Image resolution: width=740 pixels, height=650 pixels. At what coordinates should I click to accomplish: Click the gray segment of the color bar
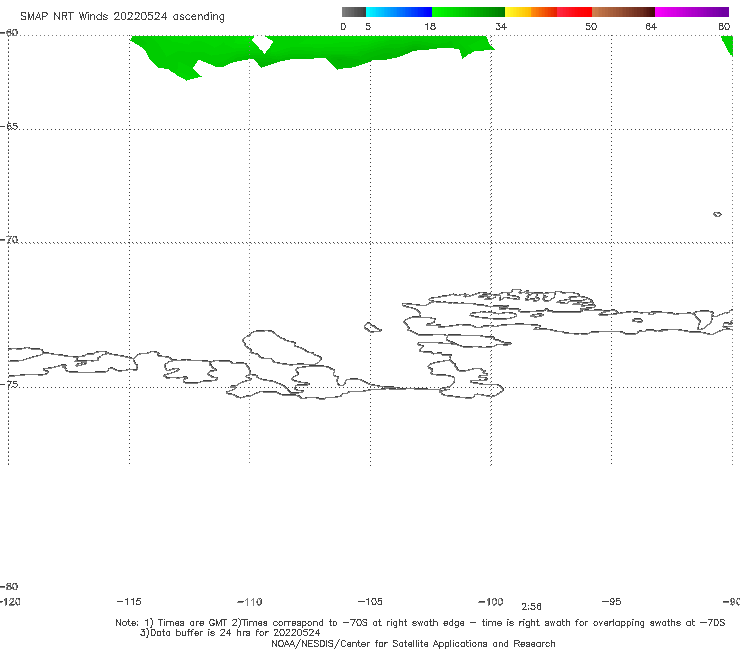[353, 12]
